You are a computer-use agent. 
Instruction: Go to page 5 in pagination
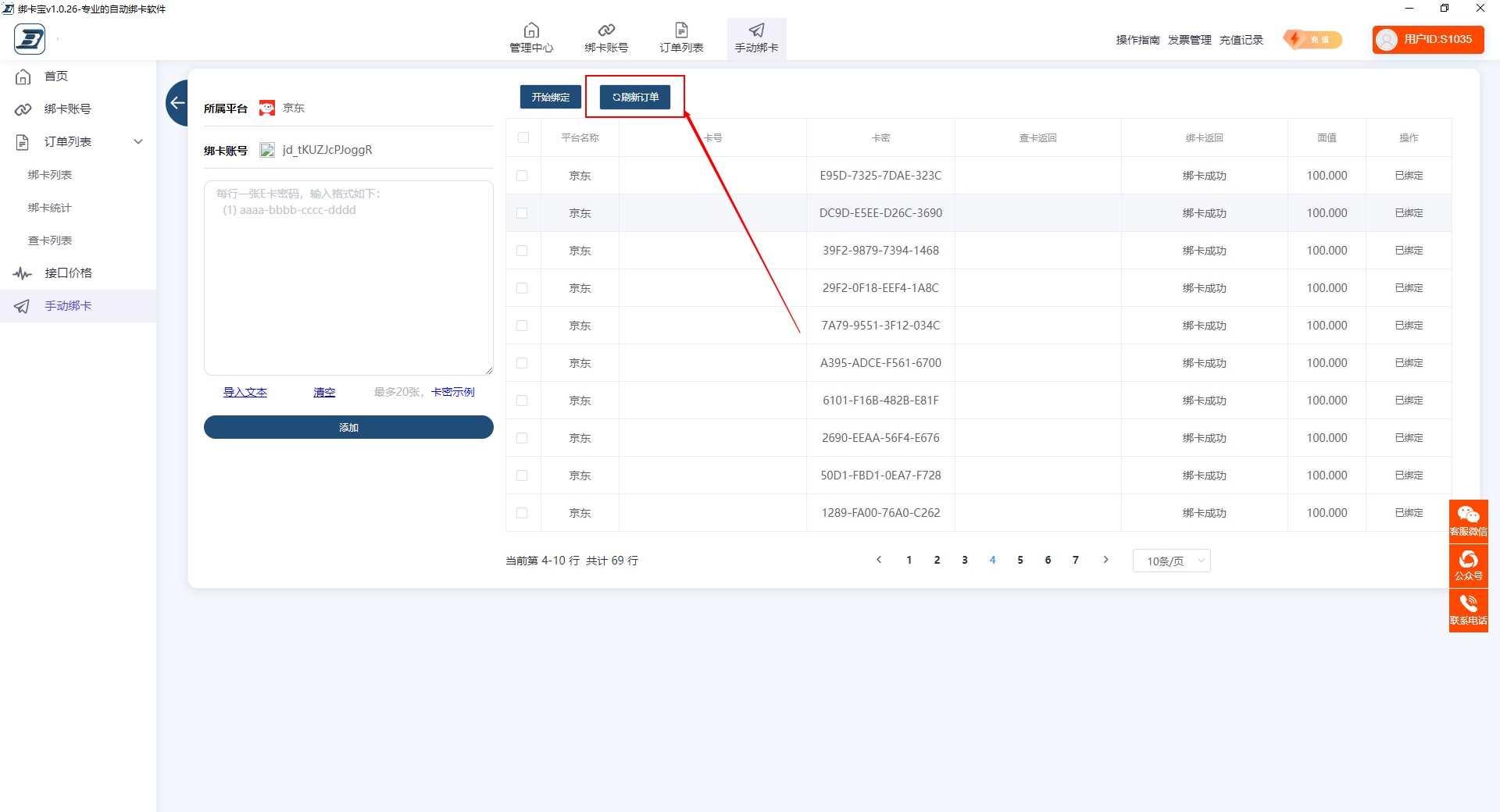coord(1020,560)
